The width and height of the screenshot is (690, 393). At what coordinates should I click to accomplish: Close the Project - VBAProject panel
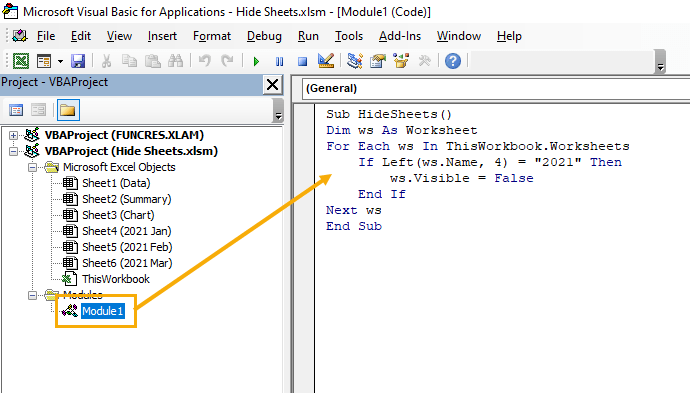[x=272, y=84]
